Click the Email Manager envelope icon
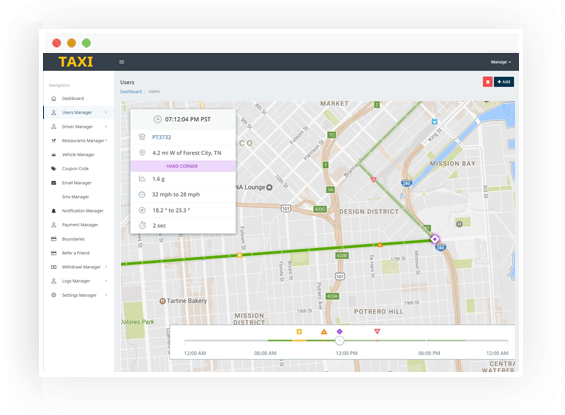The image size is (565, 415). tap(54, 183)
